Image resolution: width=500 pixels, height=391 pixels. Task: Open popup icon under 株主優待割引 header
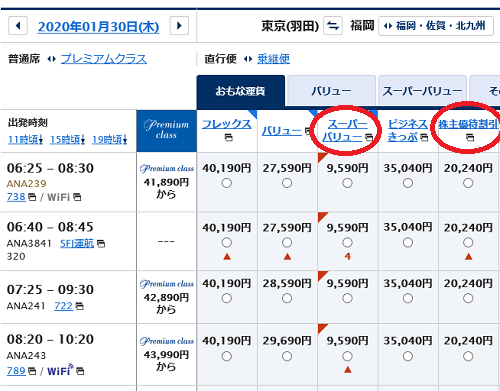[470, 137]
